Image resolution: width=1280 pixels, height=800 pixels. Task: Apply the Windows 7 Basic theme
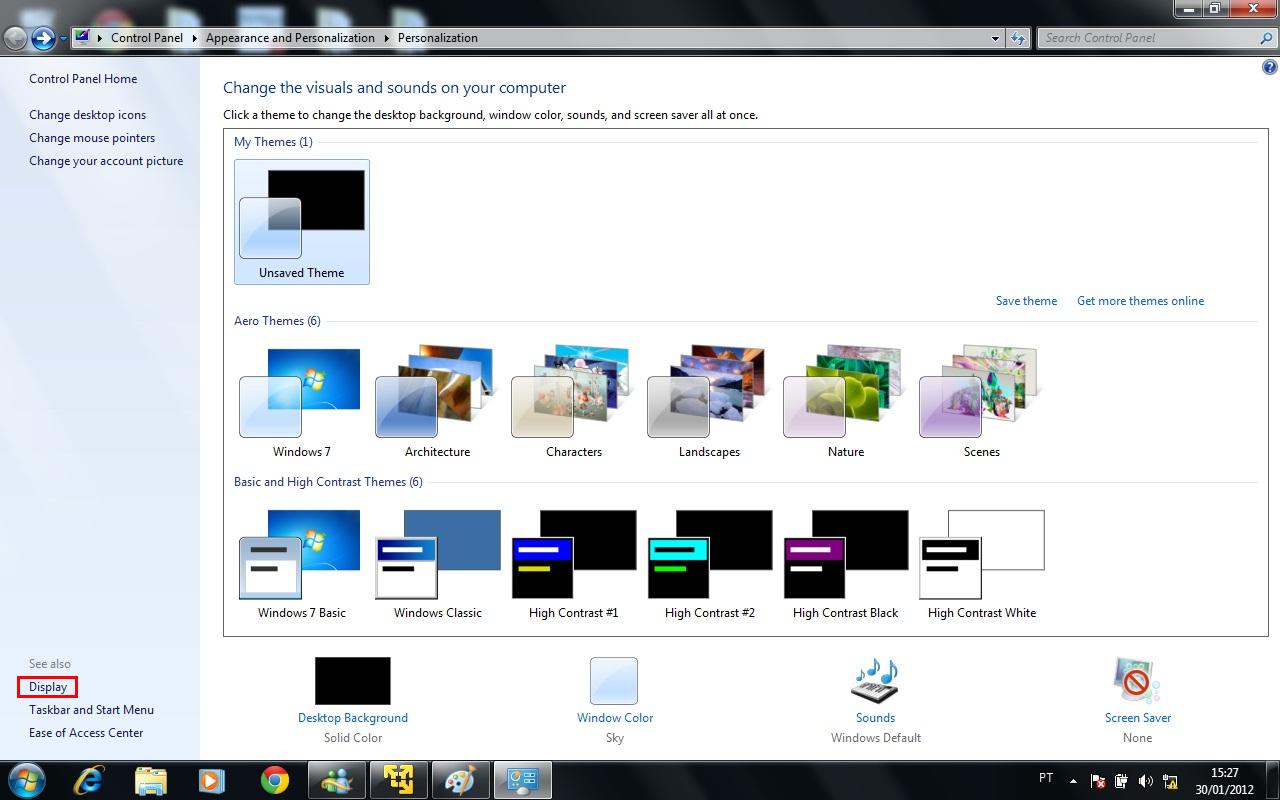pos(302,564)
